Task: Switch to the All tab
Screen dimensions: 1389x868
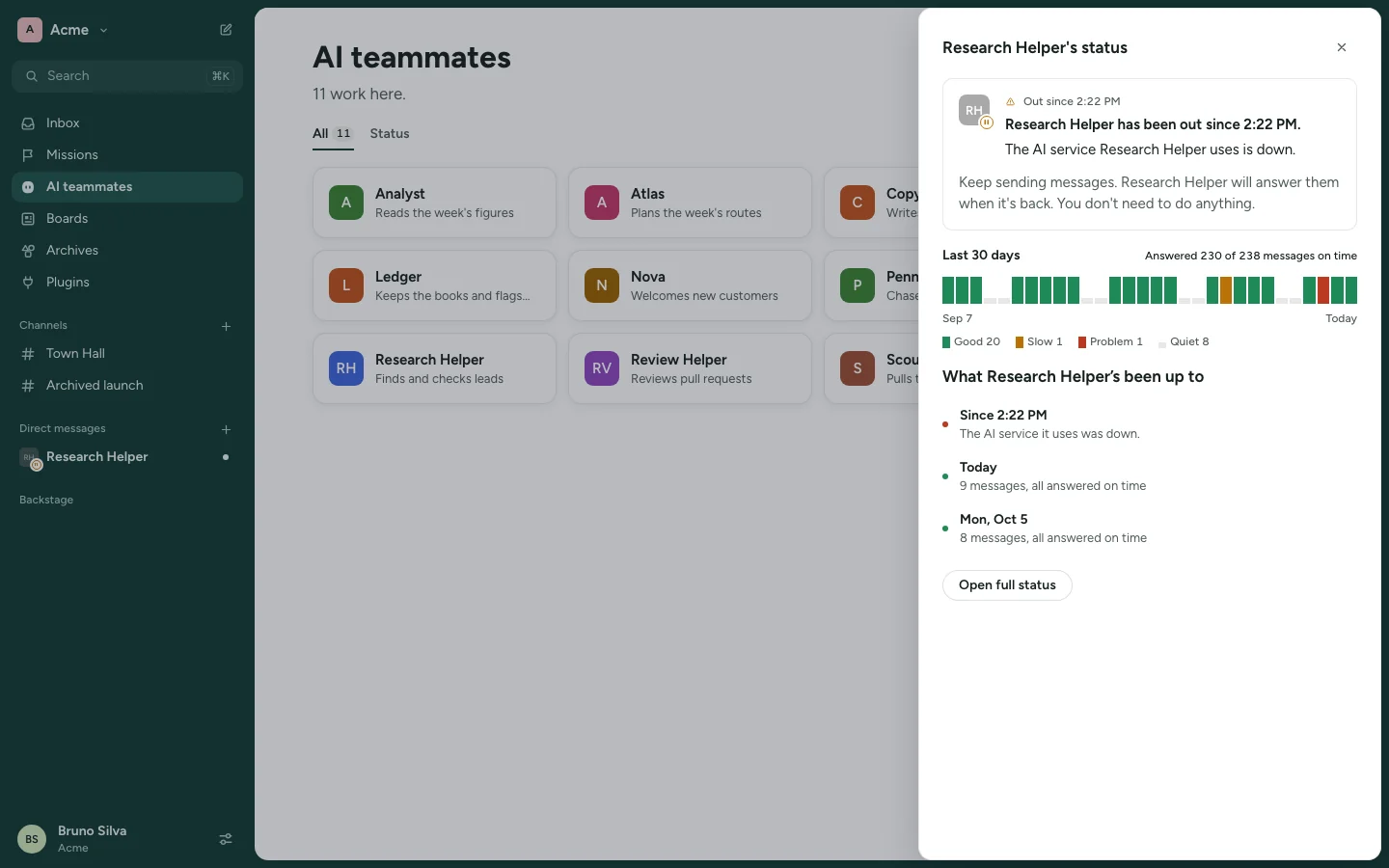Action: (x=333, y=134)
